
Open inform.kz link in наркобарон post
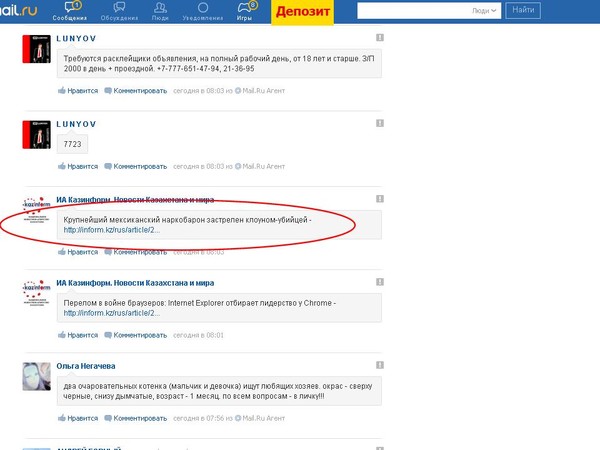(112, 230)
